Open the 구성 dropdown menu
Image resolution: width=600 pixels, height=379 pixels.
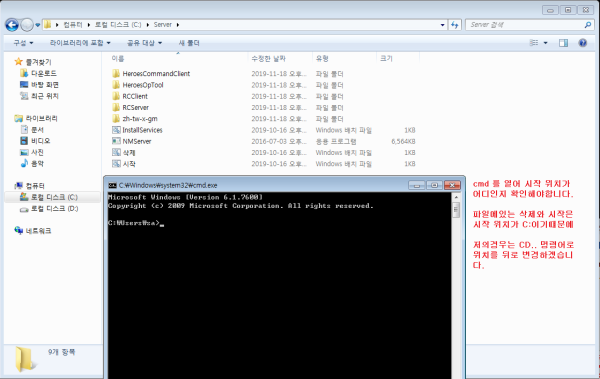pos(23,43)
